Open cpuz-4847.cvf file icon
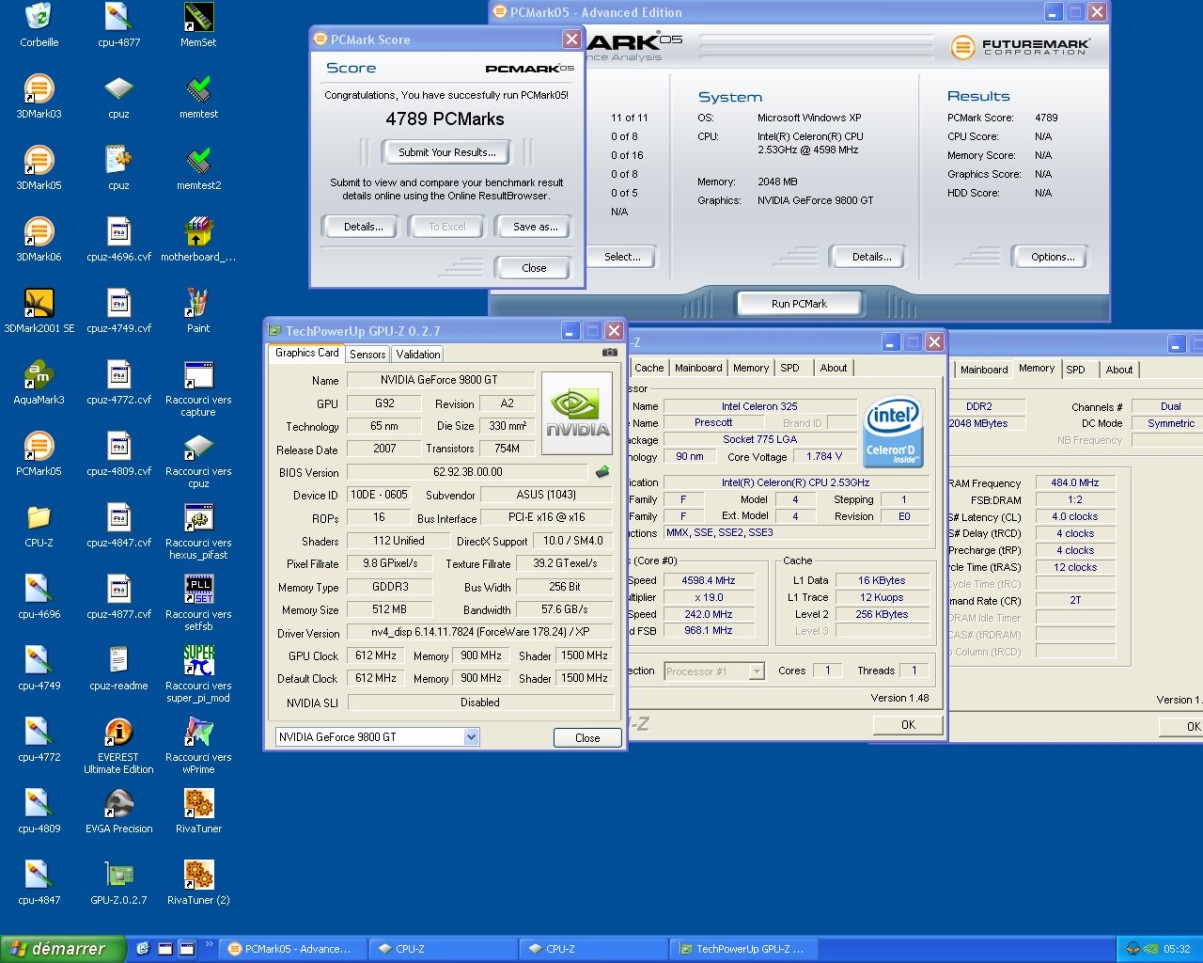1203x963 pixels. point(118,518)
